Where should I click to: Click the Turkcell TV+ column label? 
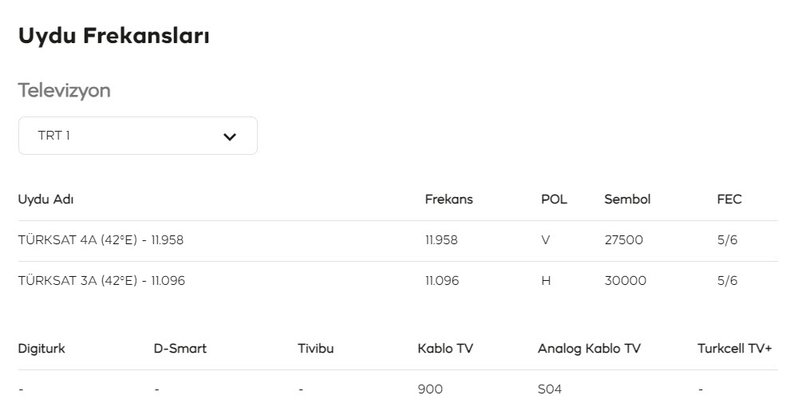pos(735,349)
